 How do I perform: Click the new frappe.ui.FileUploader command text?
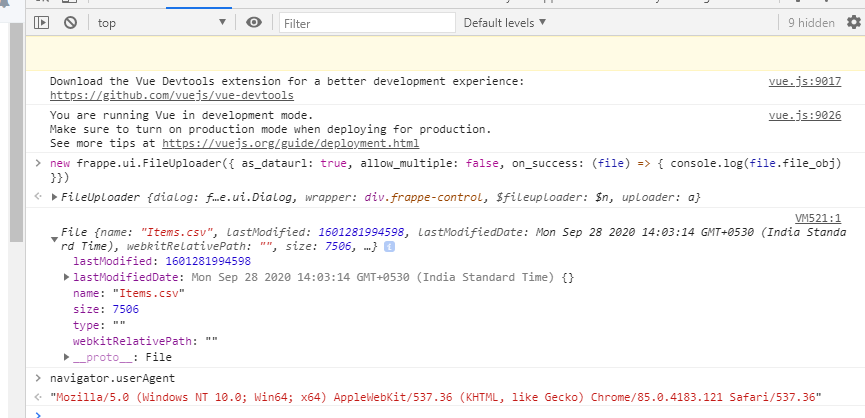click(445, 170)
